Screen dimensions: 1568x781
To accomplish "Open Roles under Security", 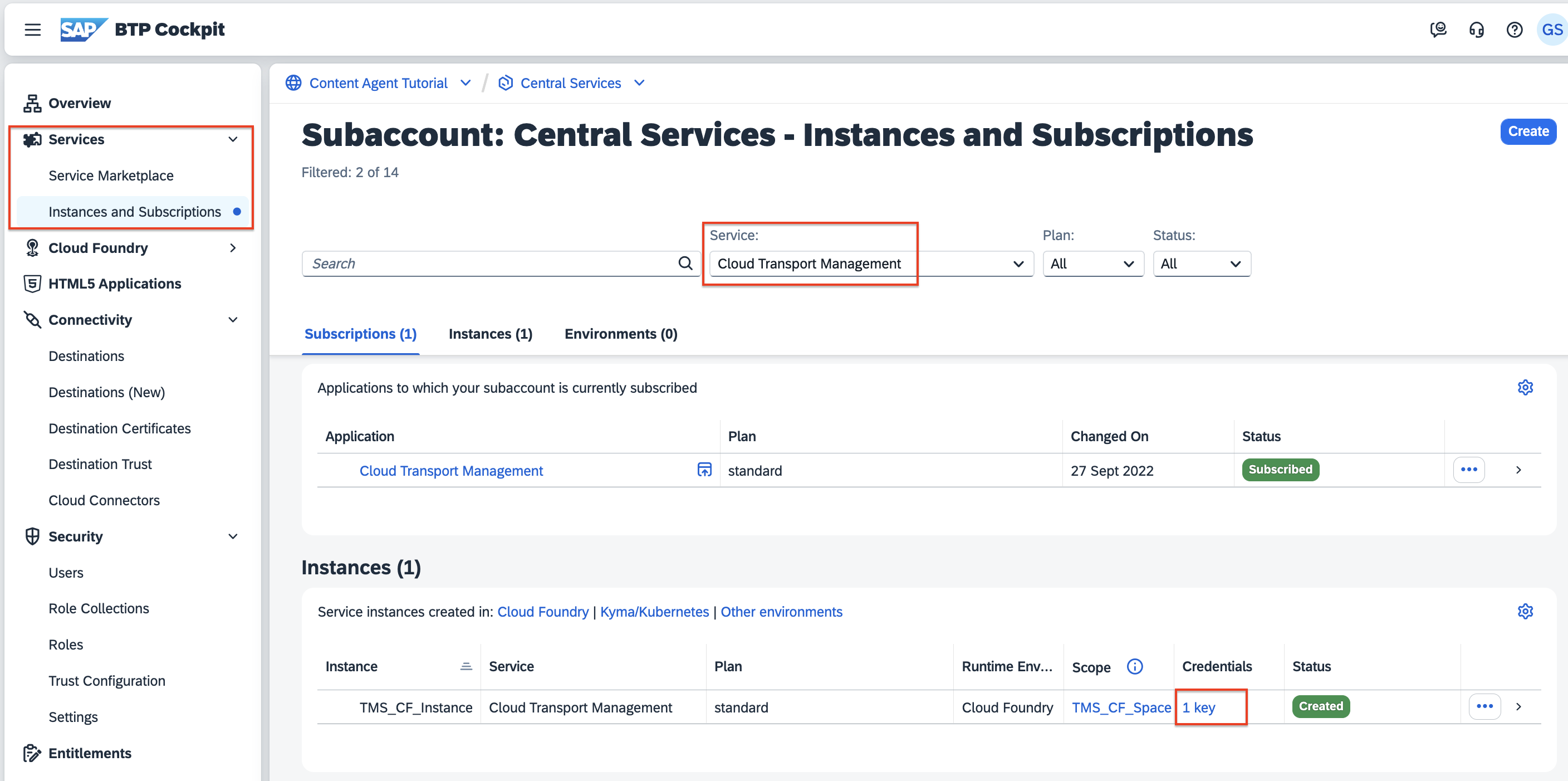I will [x=66, y=644].
